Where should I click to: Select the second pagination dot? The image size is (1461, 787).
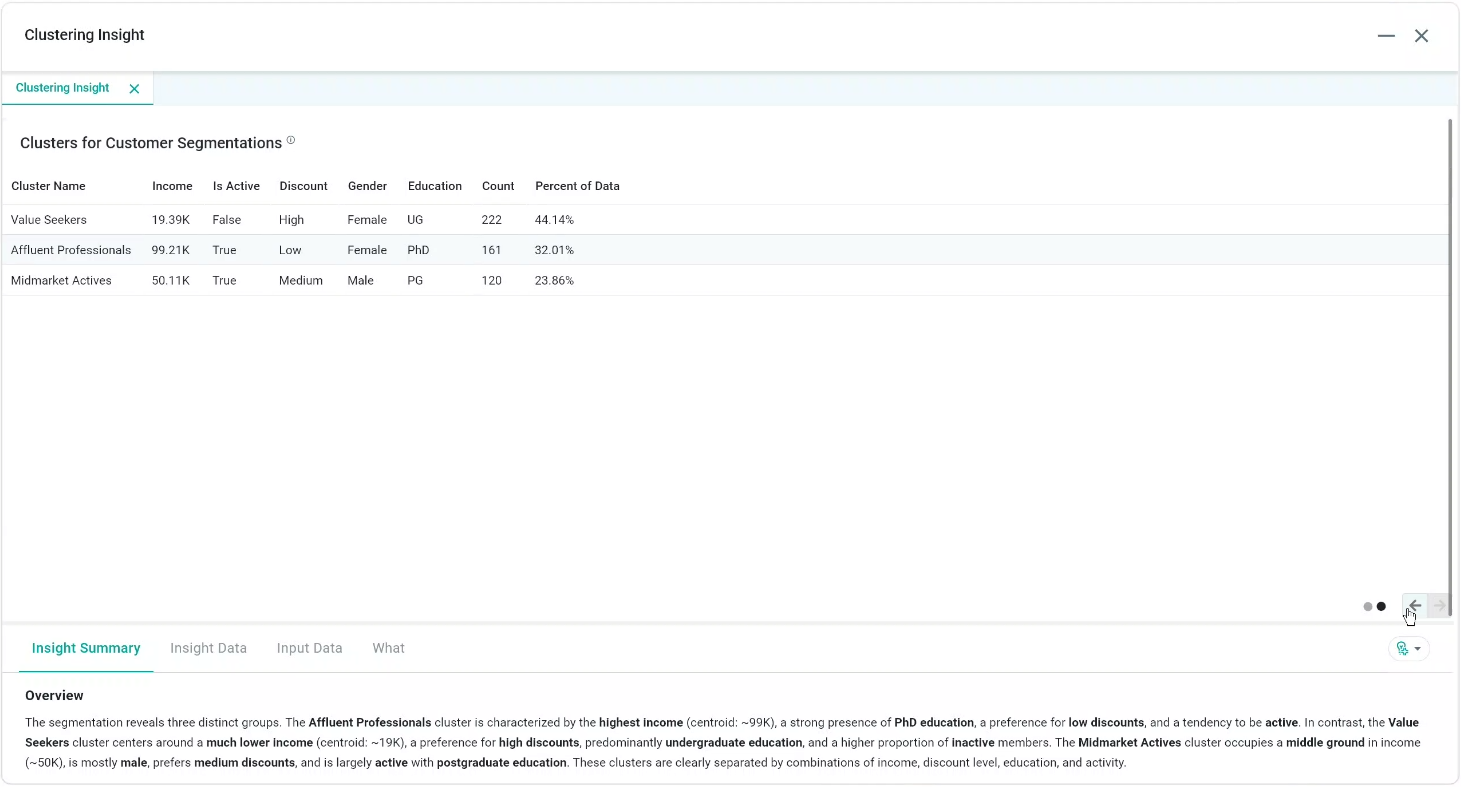pyautogui.click(x=1381, y=606)
